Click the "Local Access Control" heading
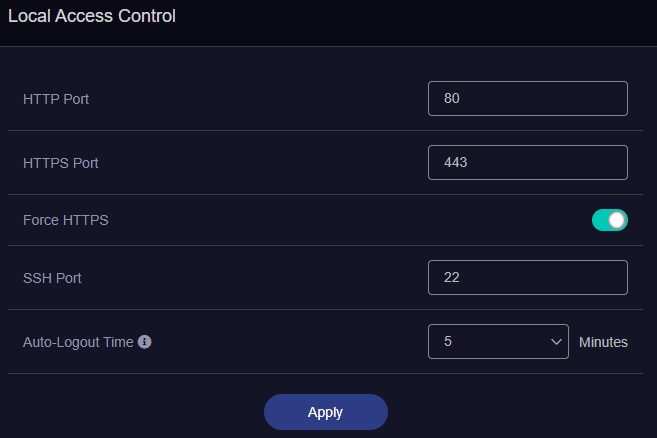657x438 pixels. (91, 17)
